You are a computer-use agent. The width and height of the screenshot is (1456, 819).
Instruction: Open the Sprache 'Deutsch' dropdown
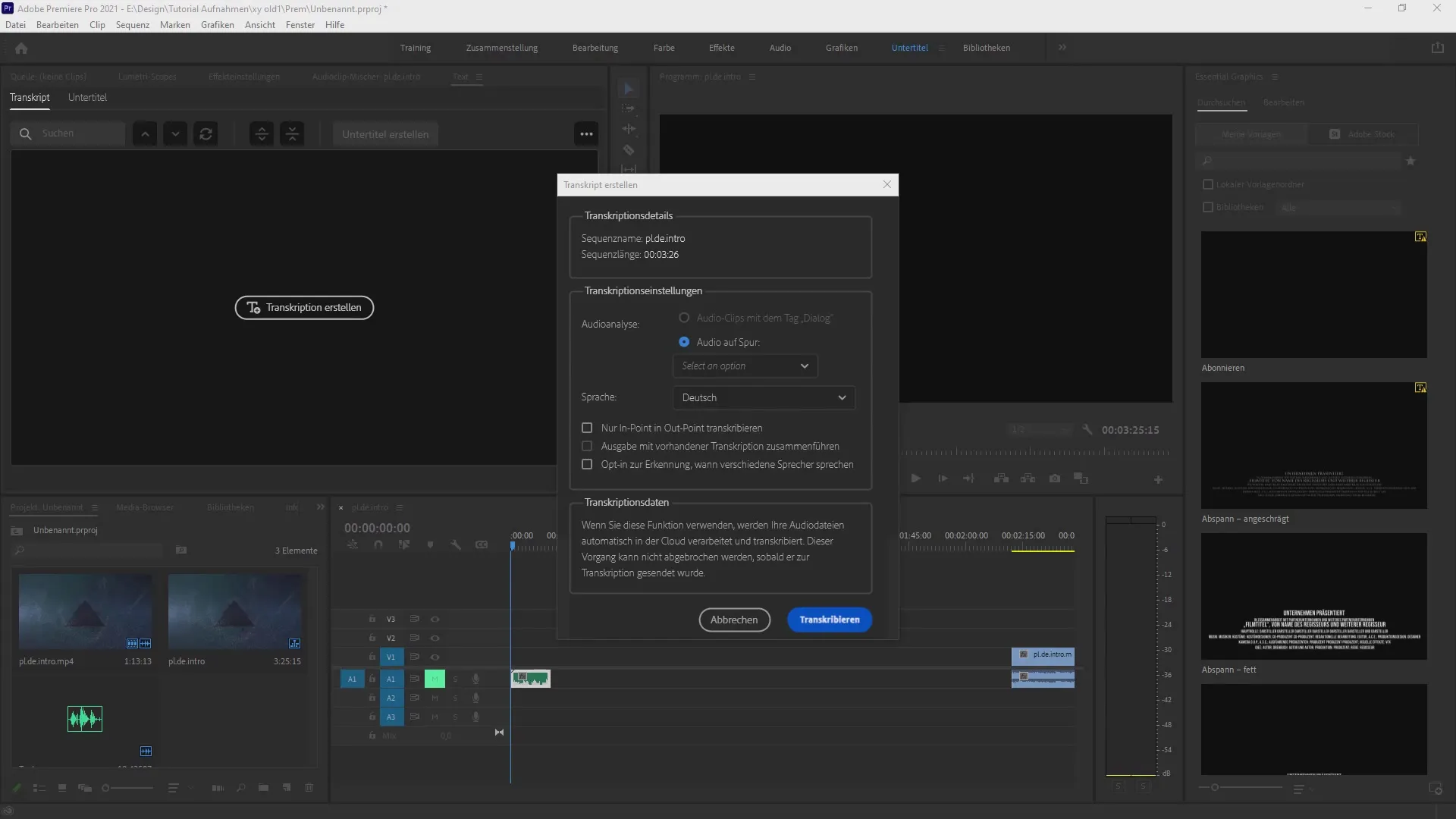pyautogui.click(x=764, y=397)
